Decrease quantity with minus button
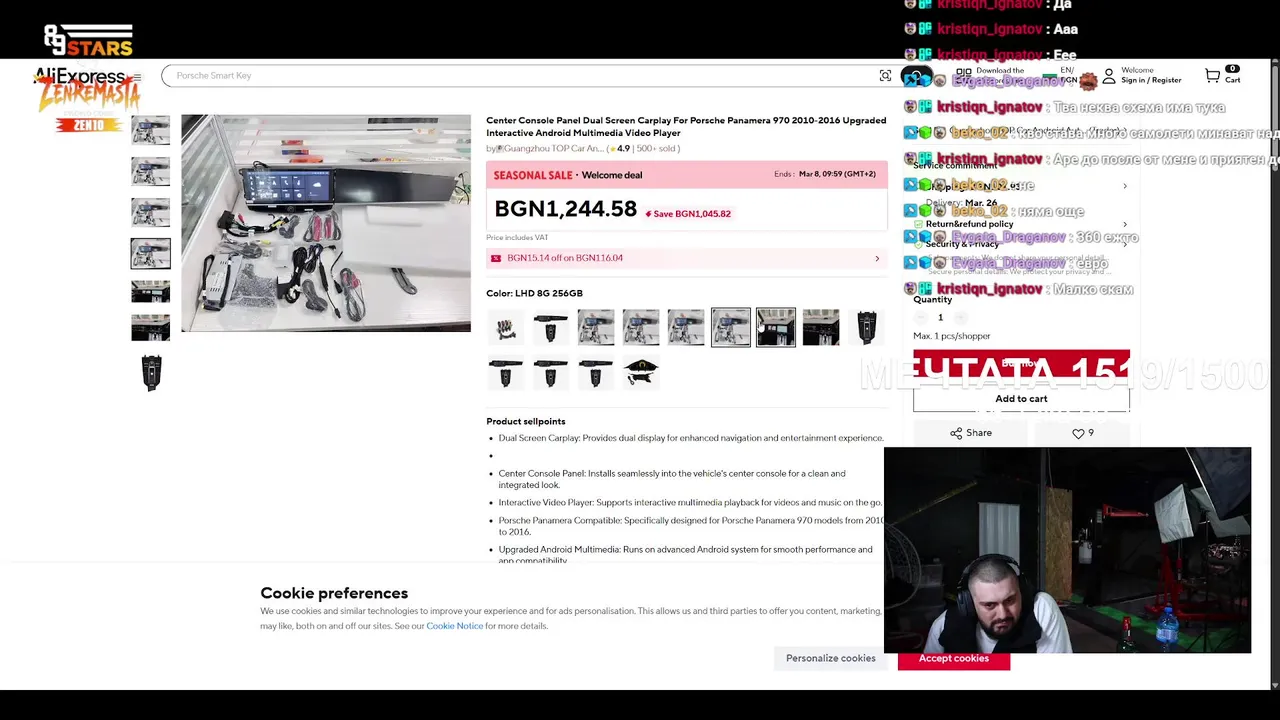This screenshot has width=1280, height=720. pos(920,317)
